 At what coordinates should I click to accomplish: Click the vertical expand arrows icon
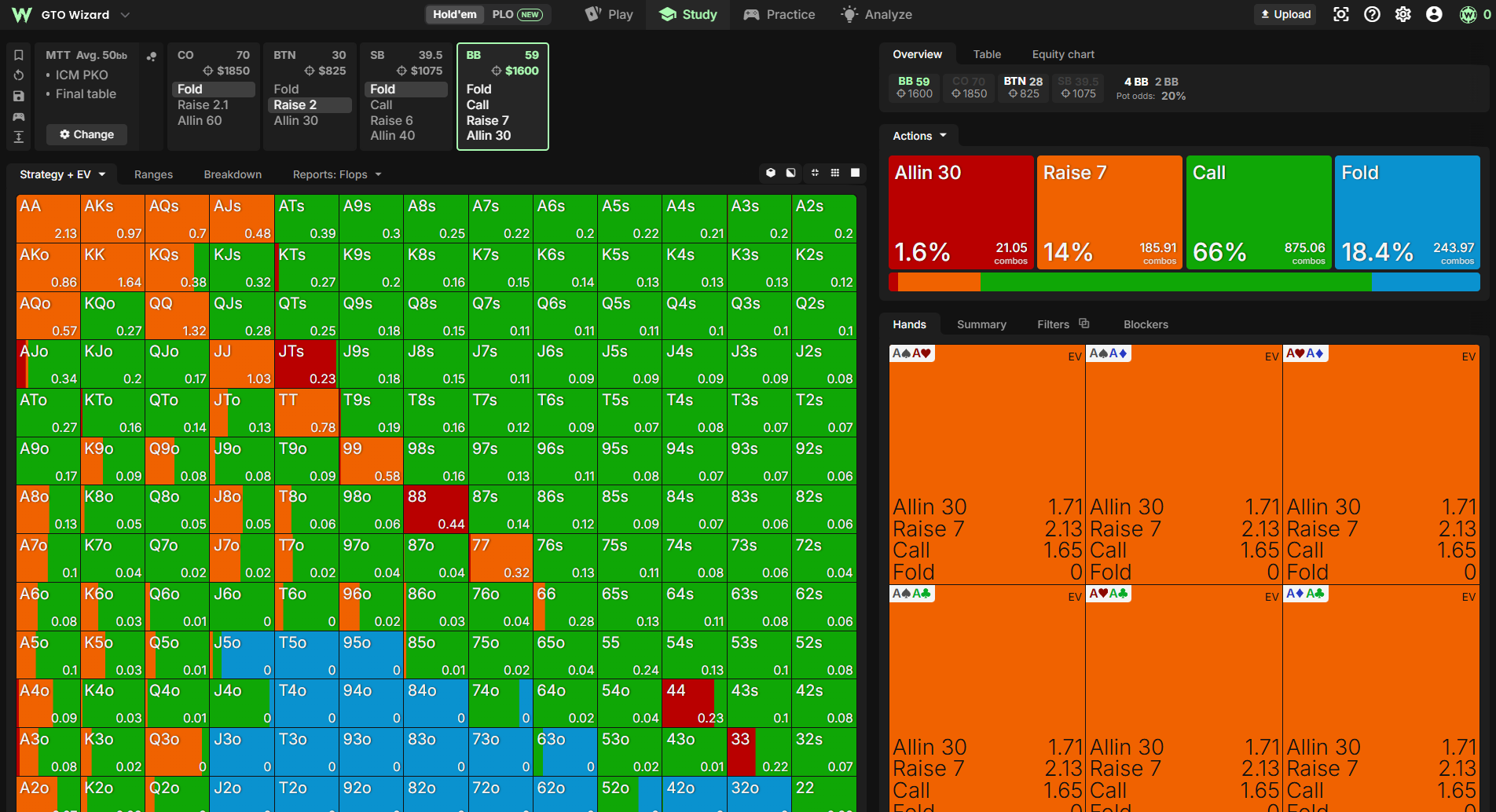19,137
